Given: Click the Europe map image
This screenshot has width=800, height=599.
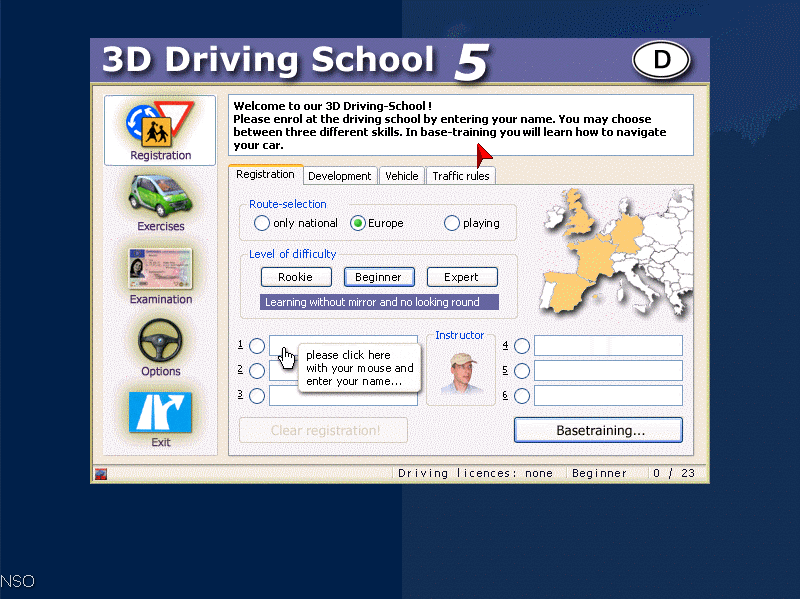Looking at the screenshot, I should coord(616,253).
